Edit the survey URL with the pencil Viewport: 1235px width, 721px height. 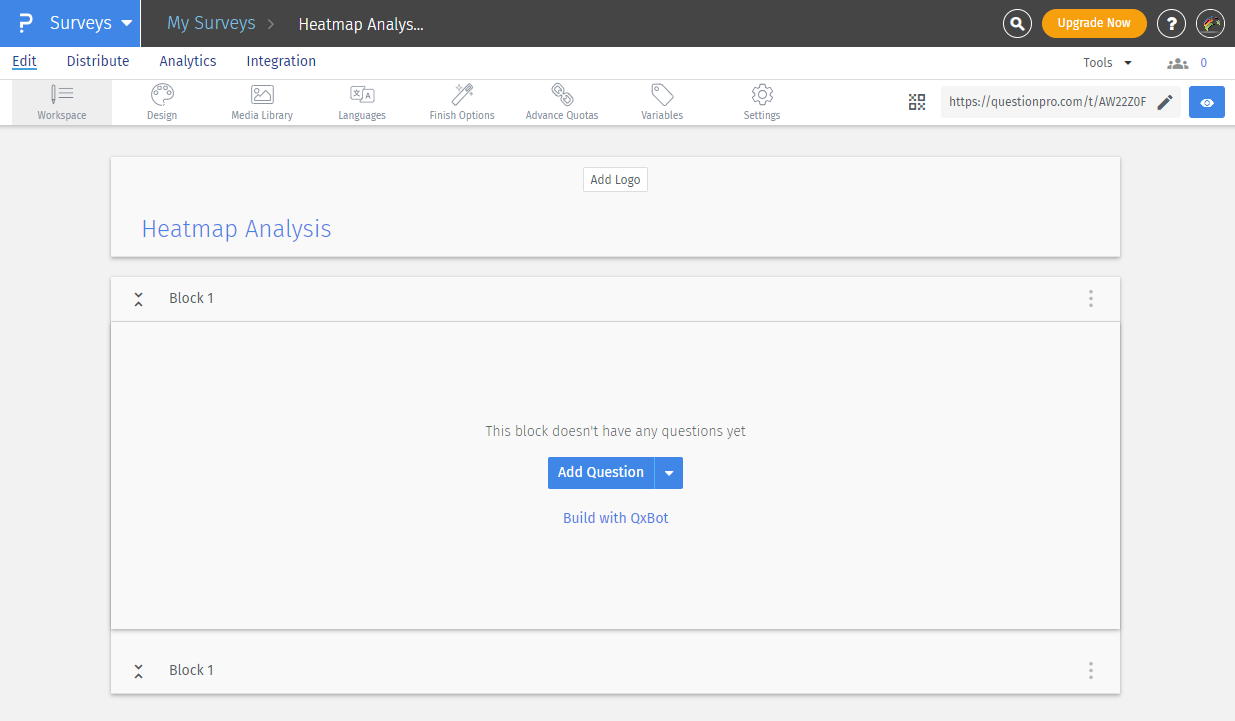[x=1165, y=101]
